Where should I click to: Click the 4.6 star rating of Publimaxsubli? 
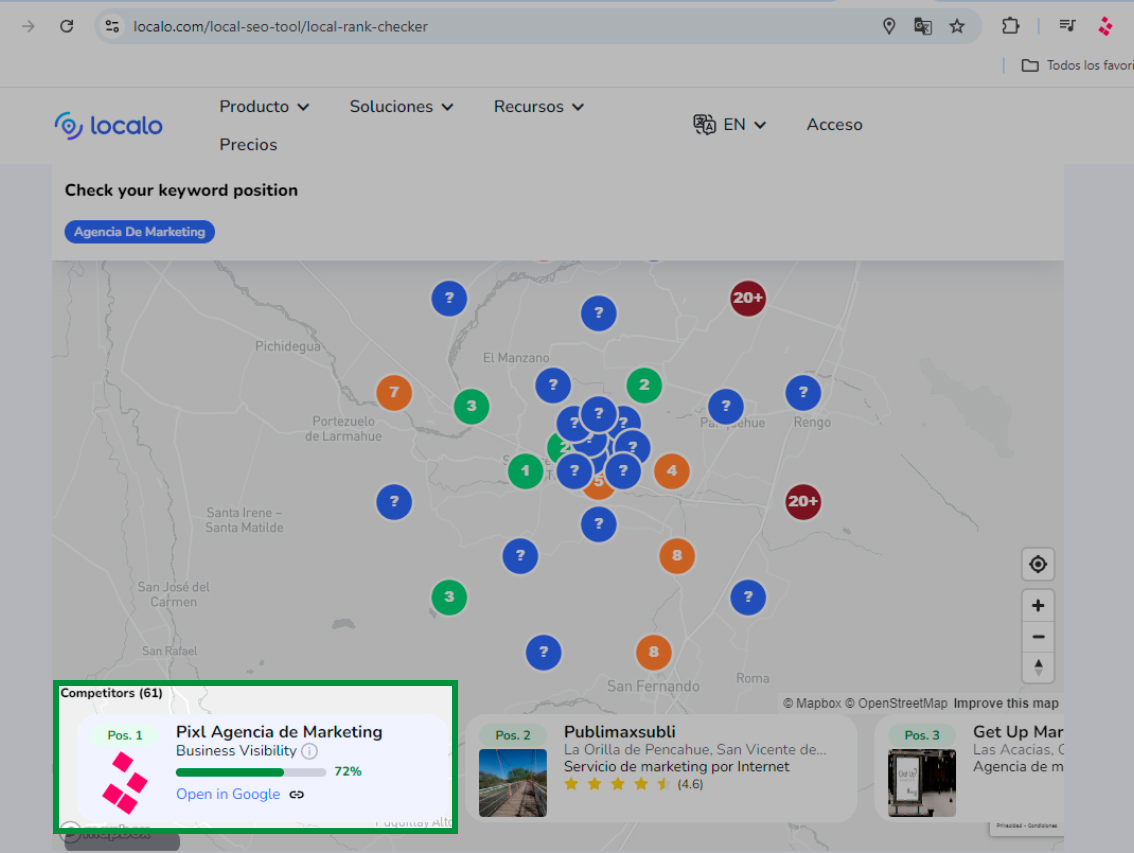(x=634, y=784)
